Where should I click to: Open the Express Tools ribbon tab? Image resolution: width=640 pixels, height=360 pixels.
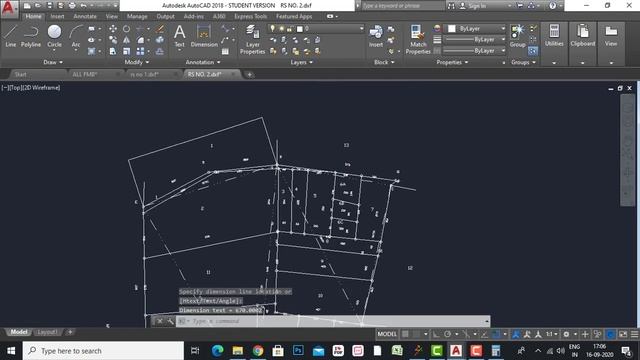[250, 16]
